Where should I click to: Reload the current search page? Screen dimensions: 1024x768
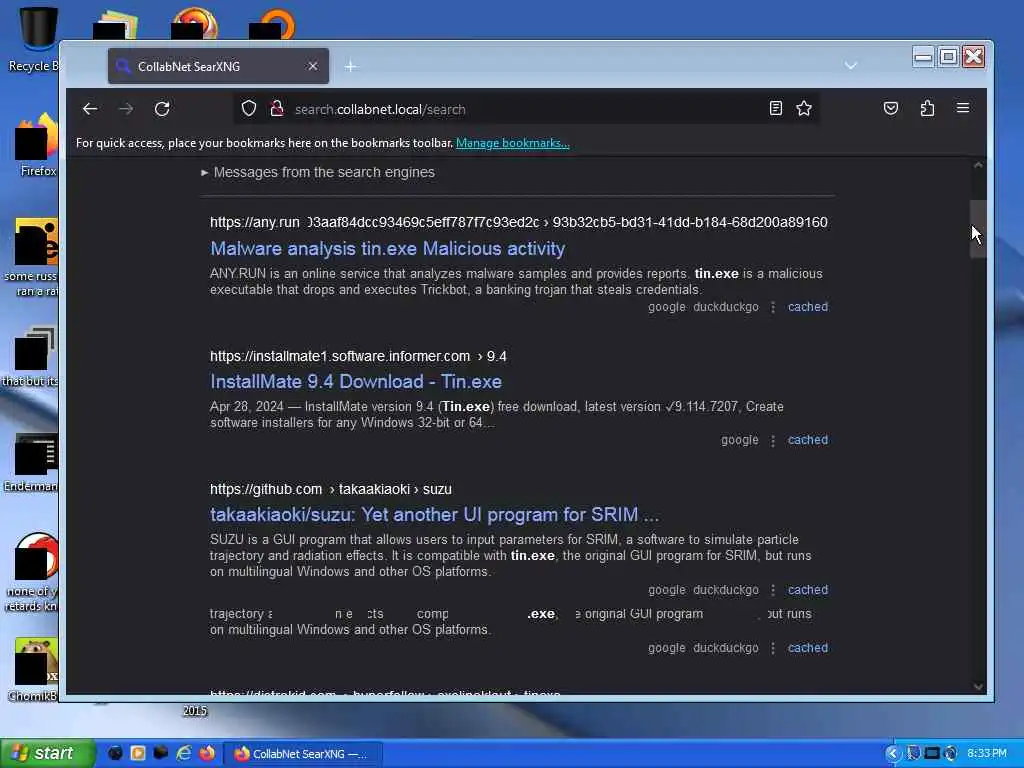pos(162,109)
